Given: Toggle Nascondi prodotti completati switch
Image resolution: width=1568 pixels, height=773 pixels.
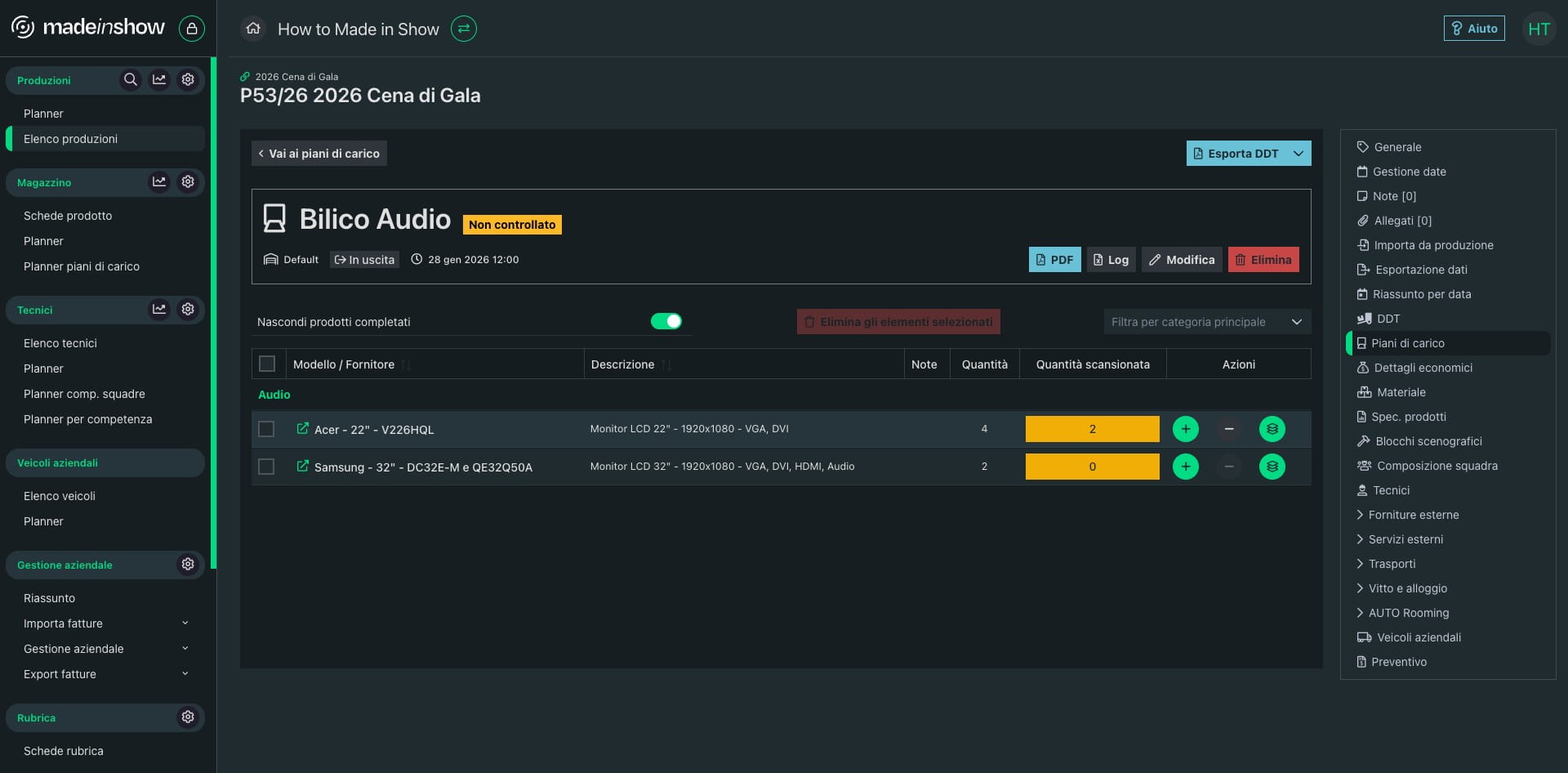Looking at the screenshot, I should click(x=666, y=322).
